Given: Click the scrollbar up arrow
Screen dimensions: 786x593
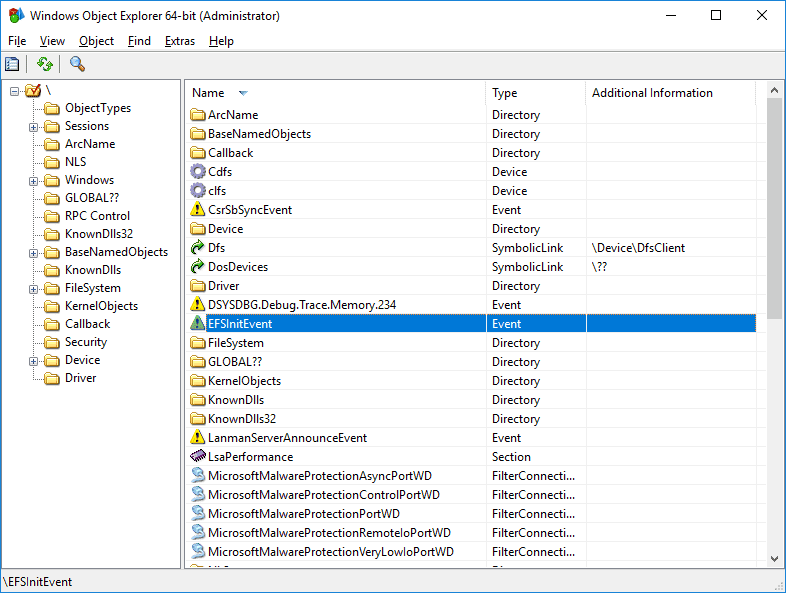Looking at the screenshot, I should 774,90.
